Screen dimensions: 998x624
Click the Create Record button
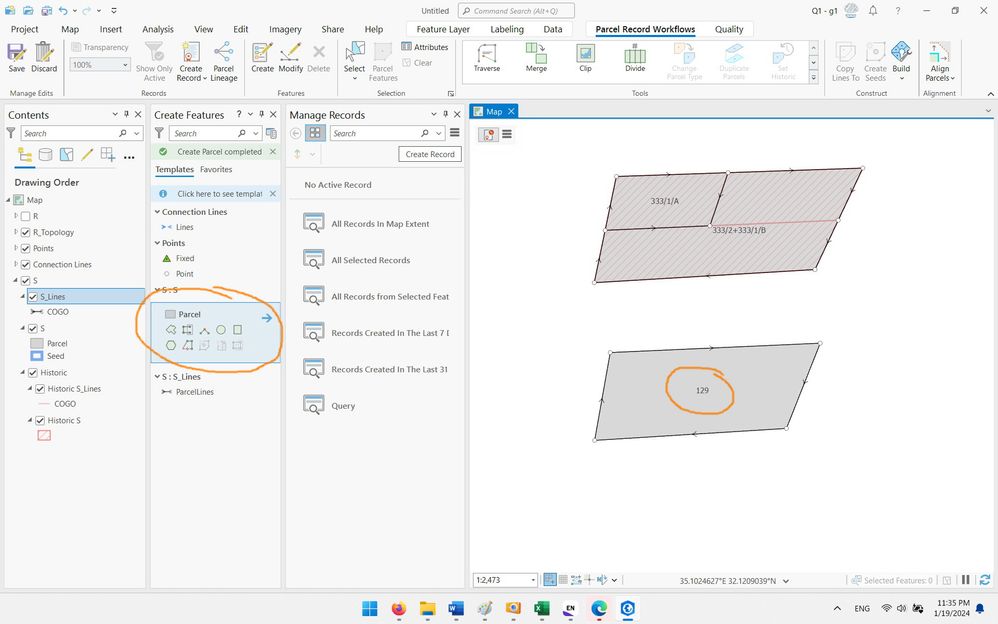click(x=430, y=154)
